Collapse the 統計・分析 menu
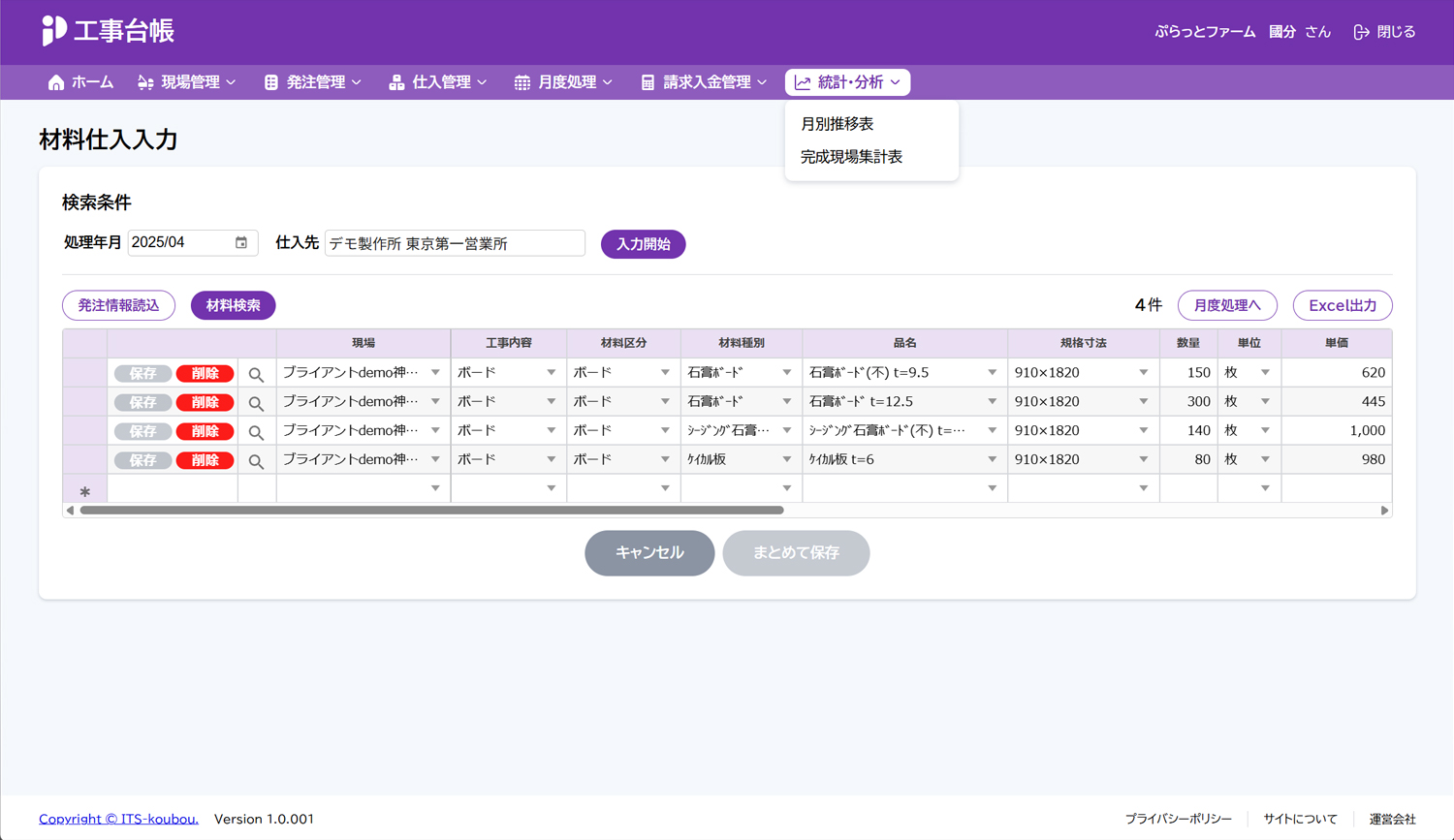The width and height of the screenshot is (1454, 840). click(848, 82)
